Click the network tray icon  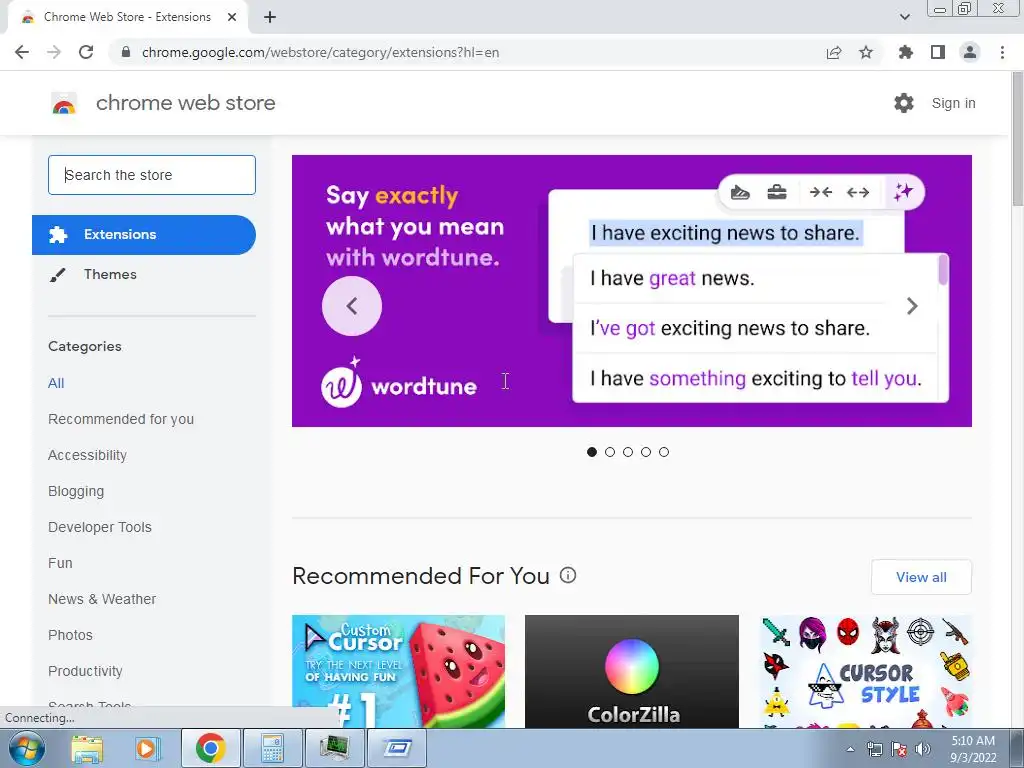coord(874,749)
